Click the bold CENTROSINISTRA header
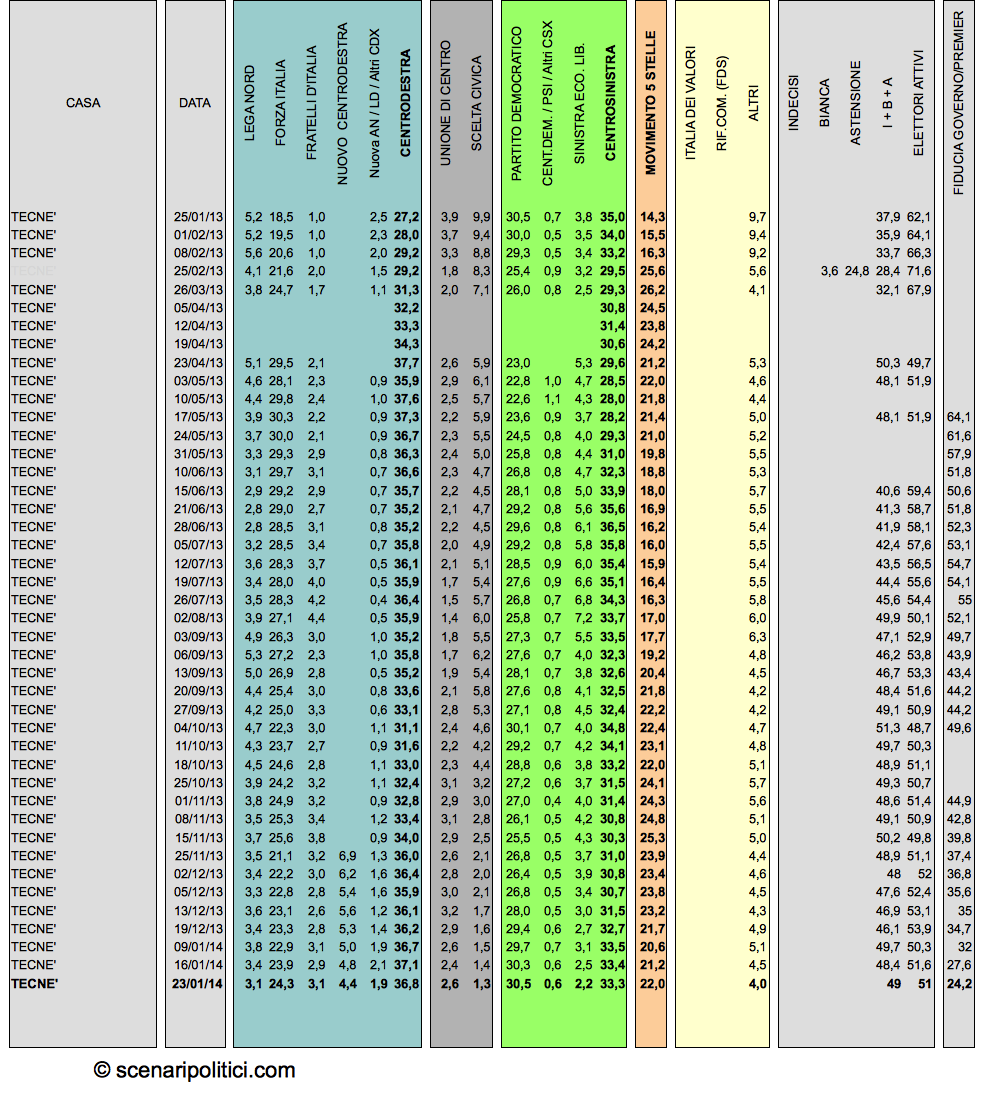 tap(610, 103)
